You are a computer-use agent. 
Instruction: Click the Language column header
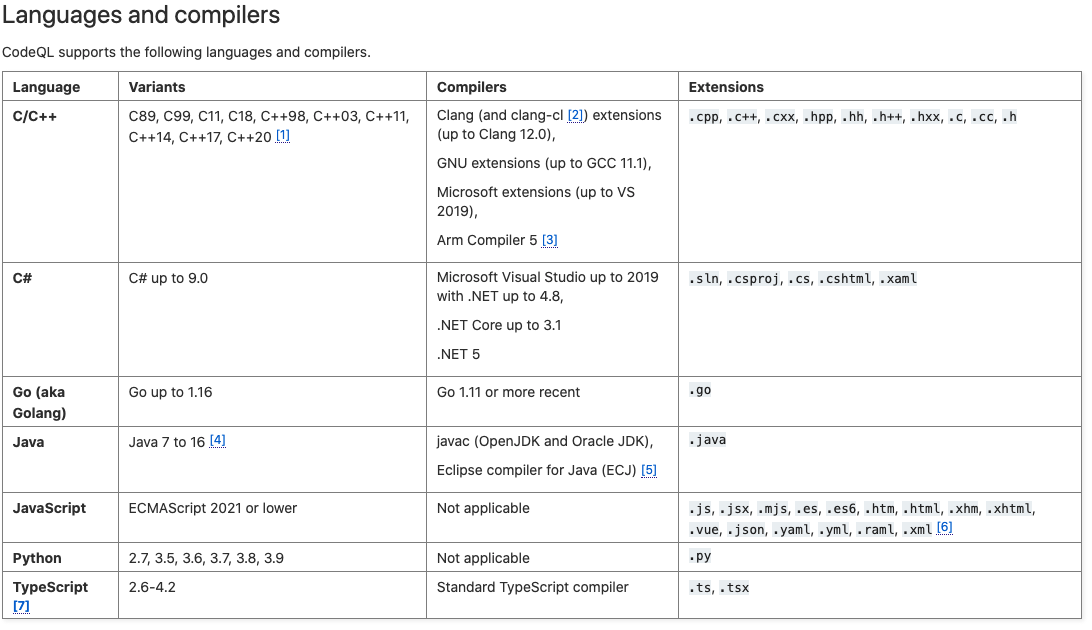coord(46,87)
